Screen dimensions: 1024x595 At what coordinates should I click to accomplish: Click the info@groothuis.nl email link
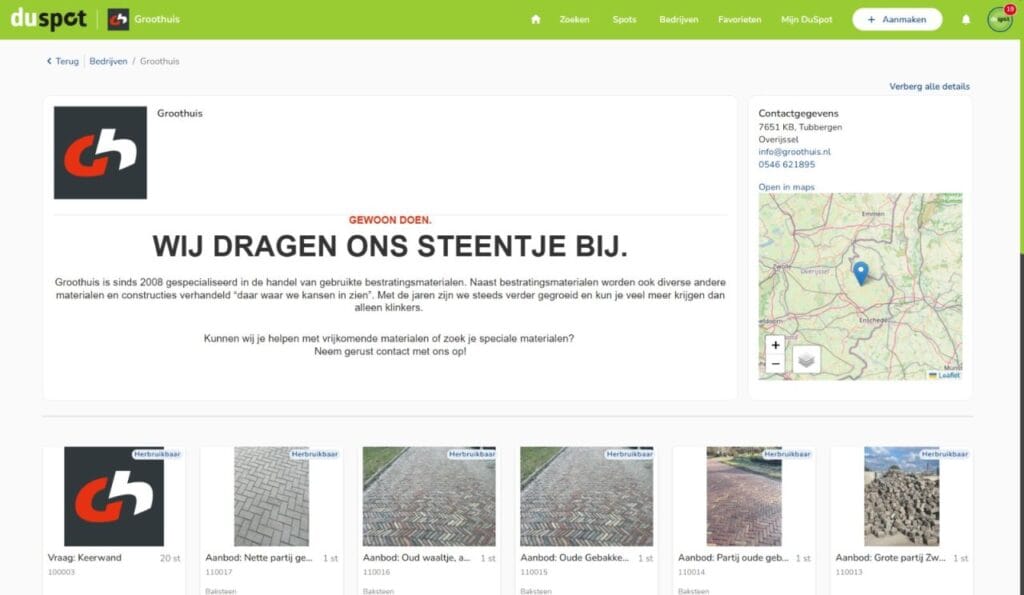tap(794, 152)
